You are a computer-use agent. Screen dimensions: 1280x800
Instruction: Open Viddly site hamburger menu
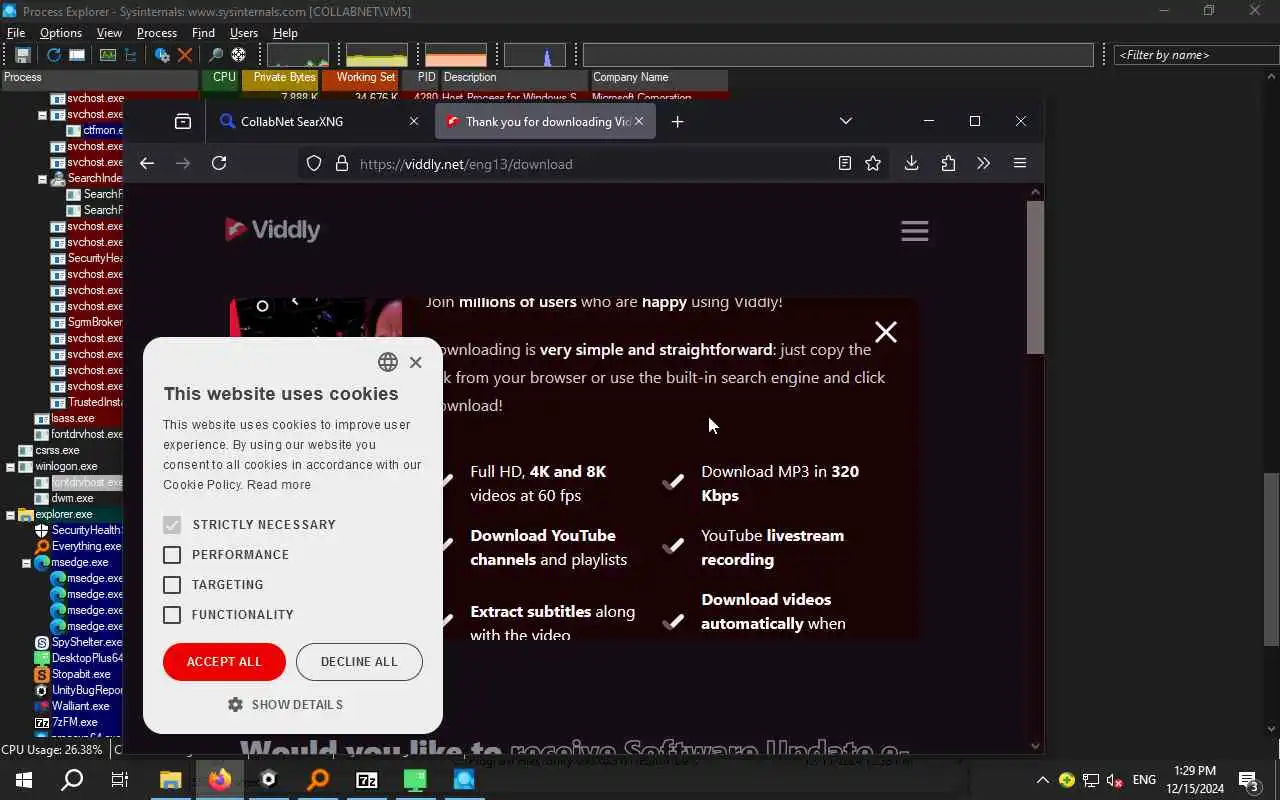915,231
